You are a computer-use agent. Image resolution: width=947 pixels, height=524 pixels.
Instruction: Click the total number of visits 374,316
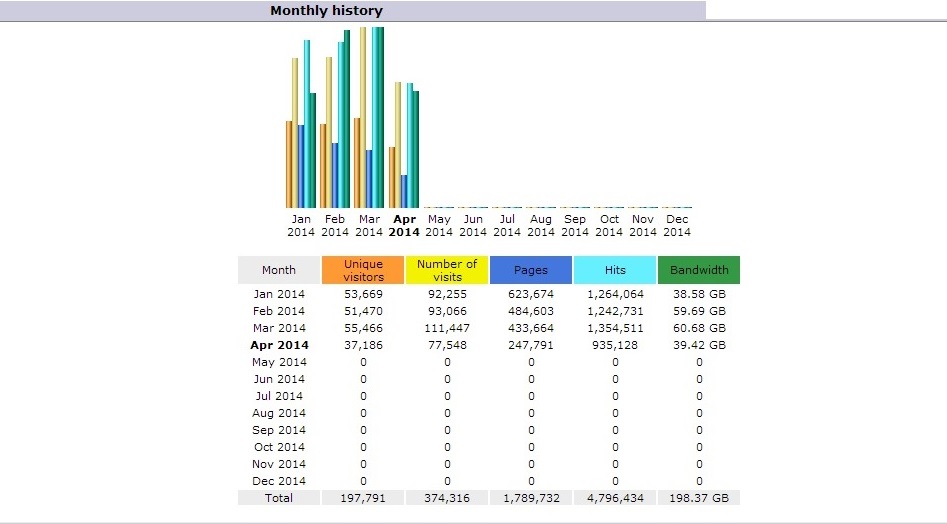pyautogui.click(x=447, y=497)
